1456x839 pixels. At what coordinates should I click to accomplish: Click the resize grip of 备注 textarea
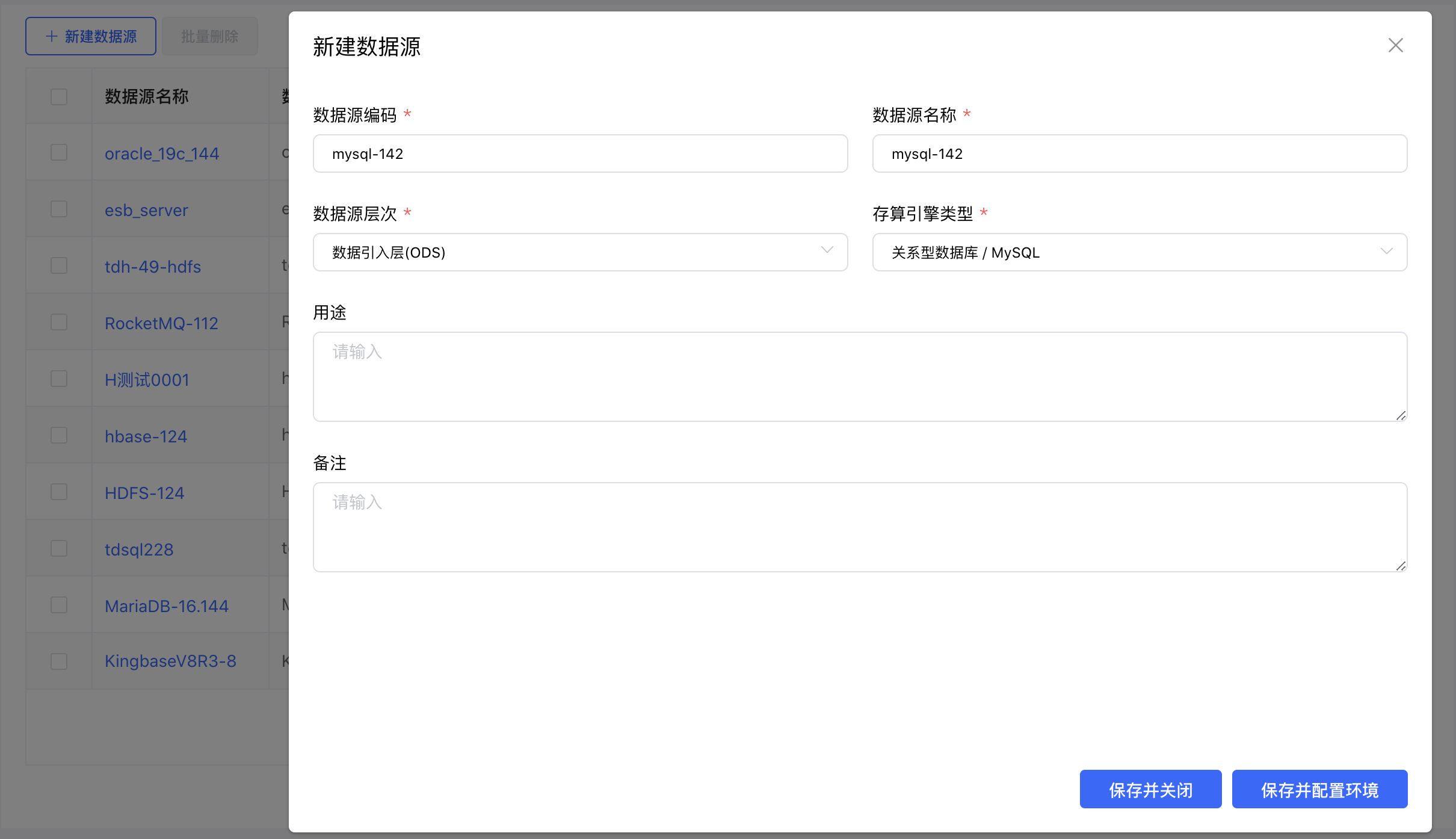click(1400, 566)
